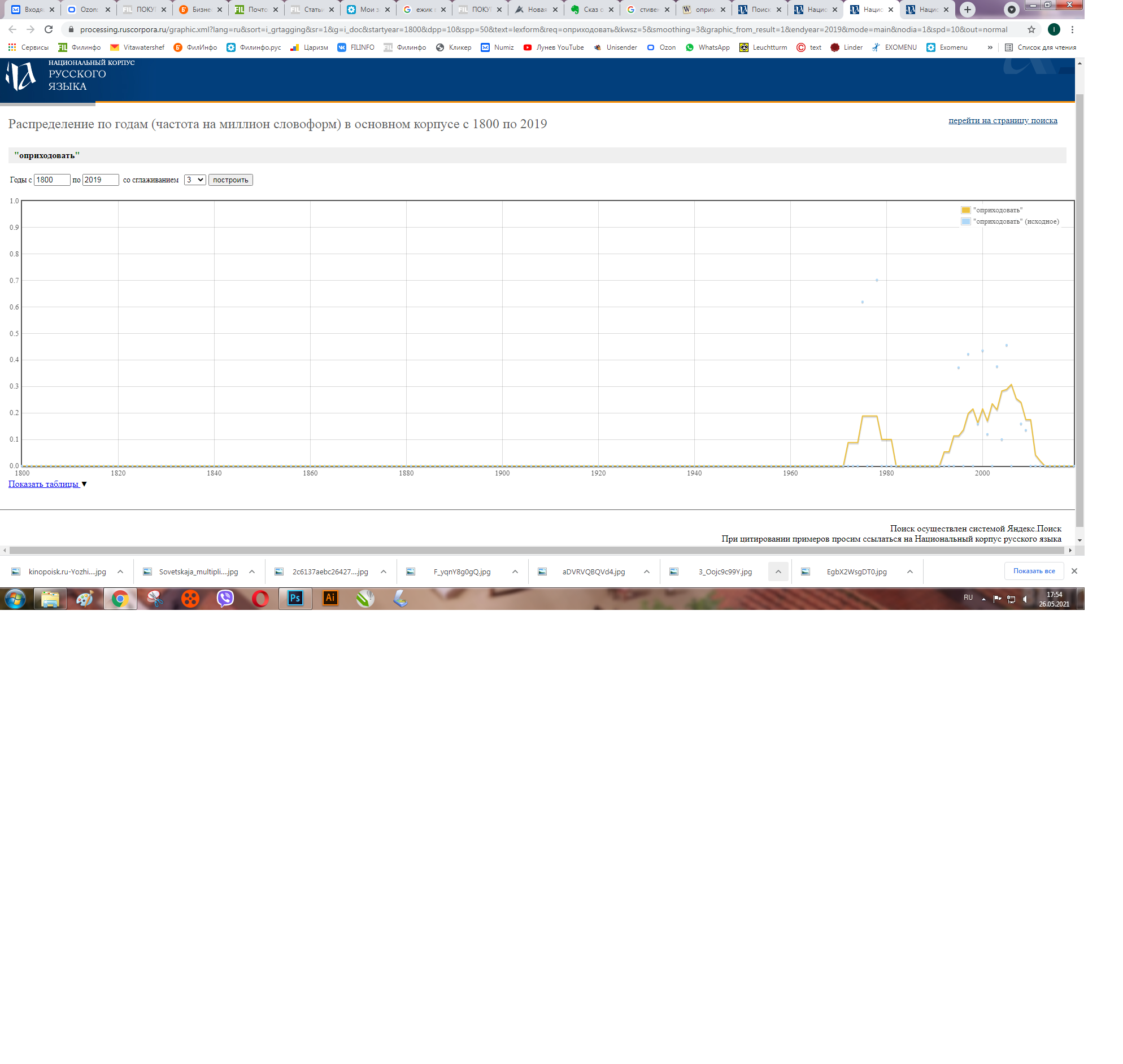
Task: Open the smoothing value dropdown
Action: click(194, 180)
